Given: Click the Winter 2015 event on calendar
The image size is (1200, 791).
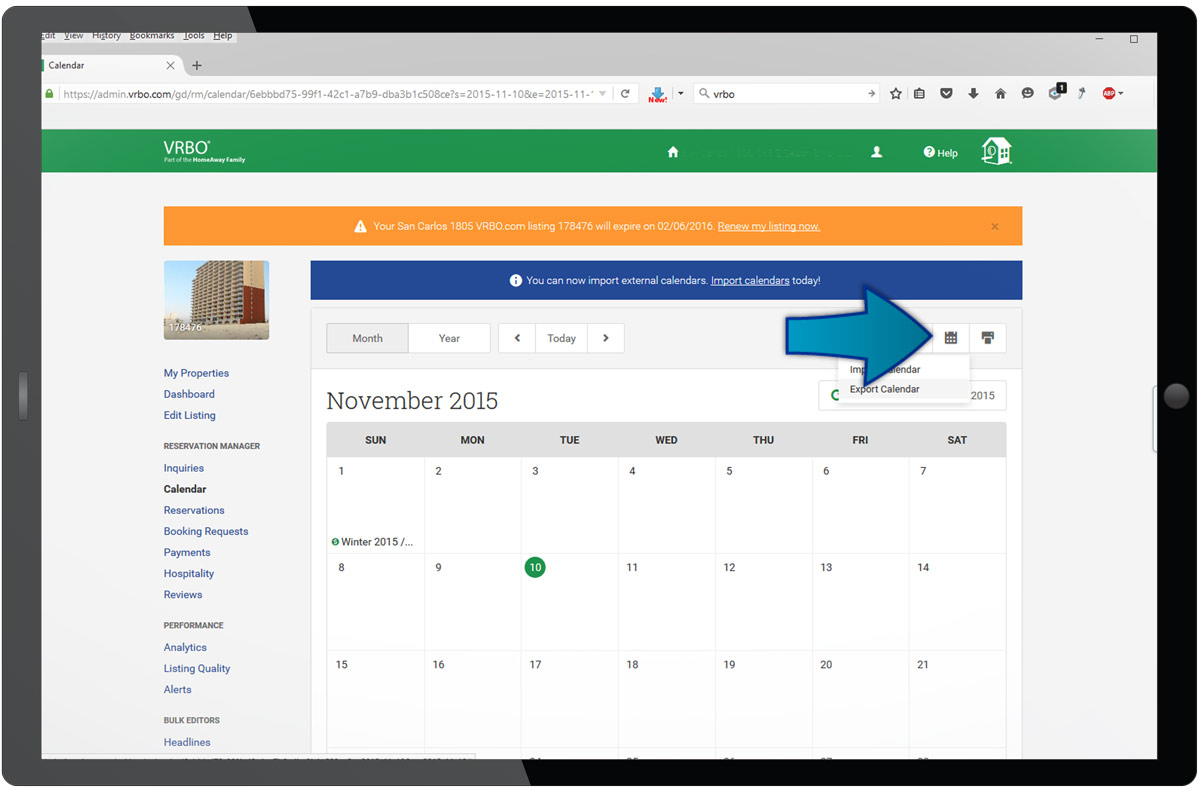Looking at the screenshot, I should (372, 542).
